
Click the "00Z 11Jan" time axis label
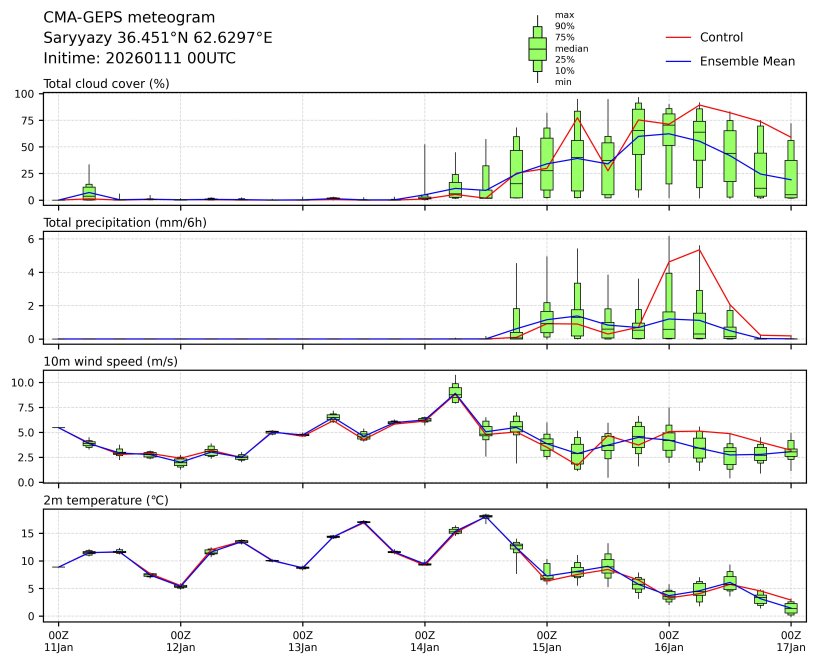click(58, 642)
